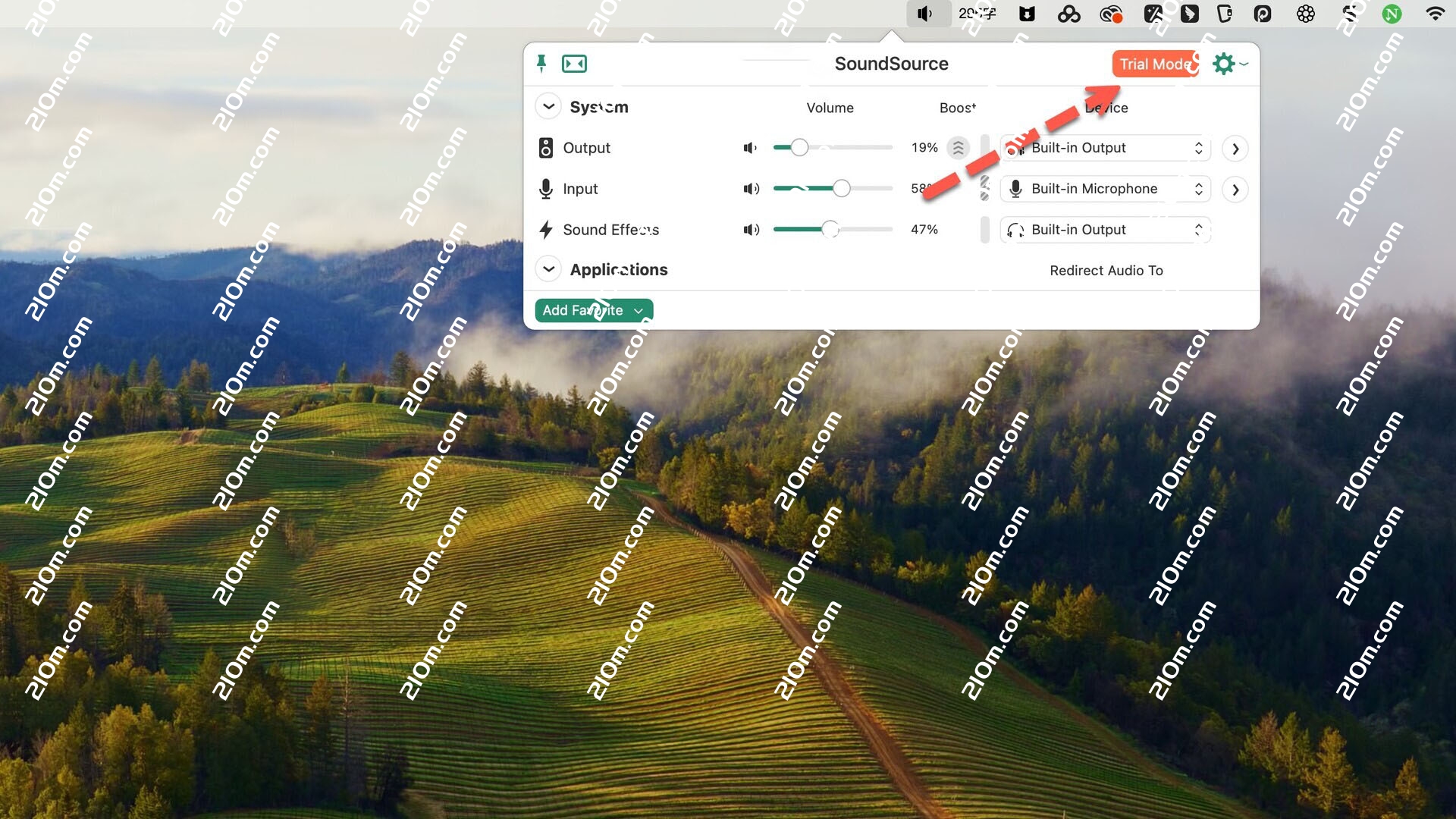Image resolution: width=1456 pixels, height=819 pixels.
Task: Click the Sound Effects volume slider
Action: [x=830, y=230]
